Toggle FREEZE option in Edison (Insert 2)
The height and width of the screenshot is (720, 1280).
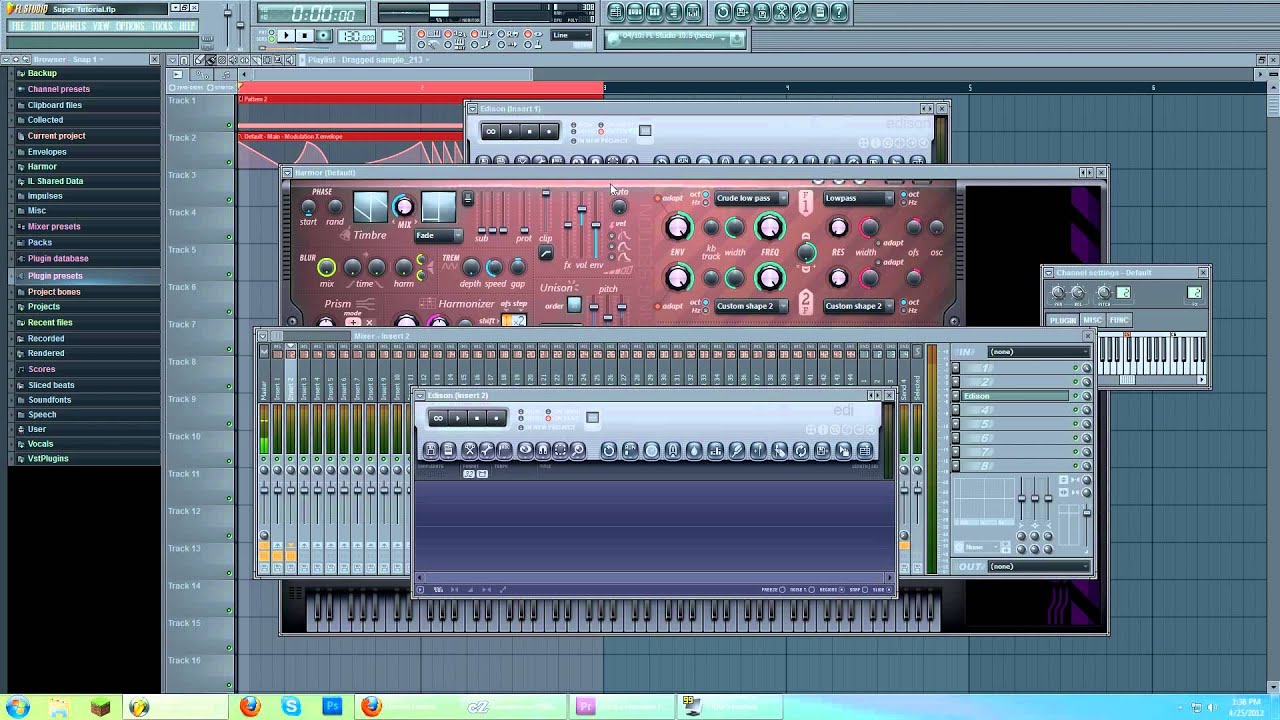782,590
